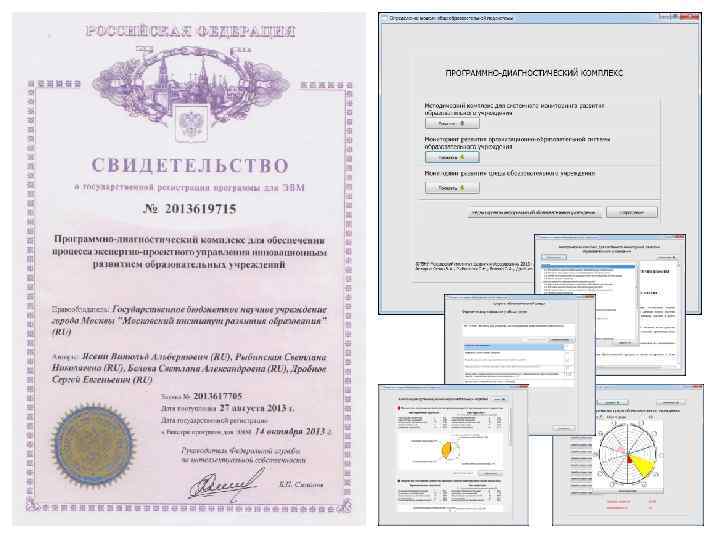Click the ПРОГРАММНО-ДИАГНОСТИЧЕСКИЙ КОМПЛЕКС heading

coord(534,73)
